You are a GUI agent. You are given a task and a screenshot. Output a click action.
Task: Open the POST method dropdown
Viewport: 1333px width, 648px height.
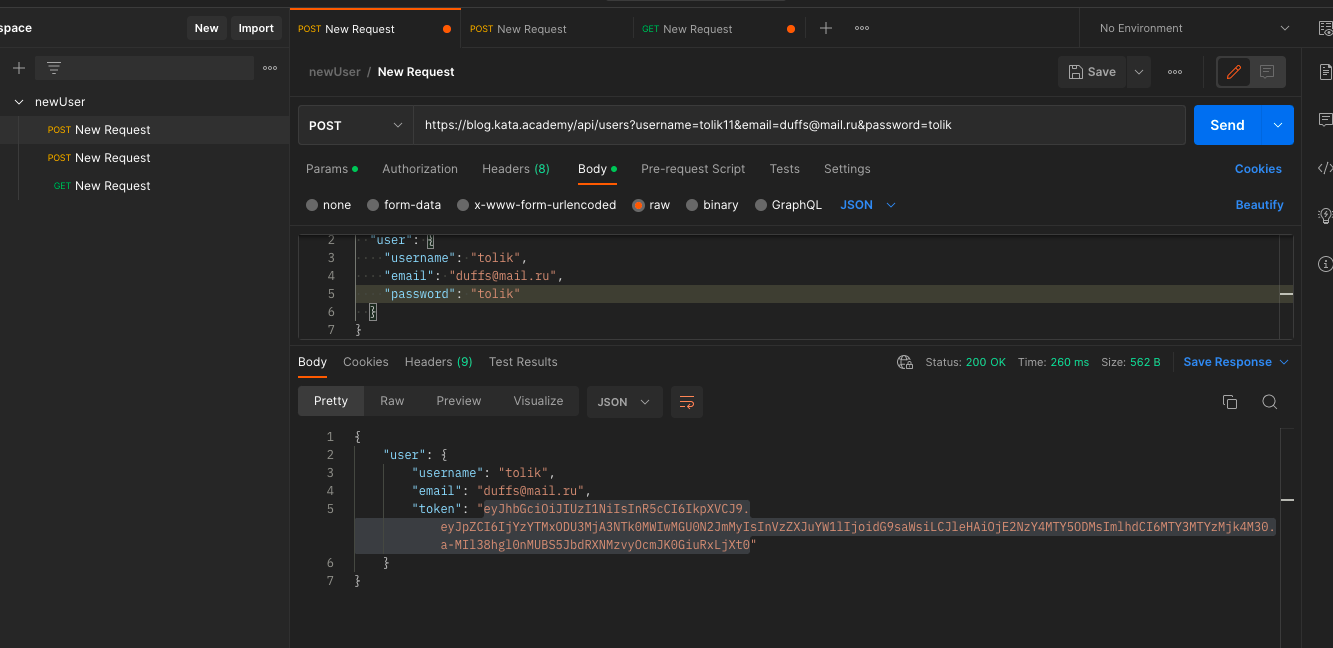(x=354, y=124)
